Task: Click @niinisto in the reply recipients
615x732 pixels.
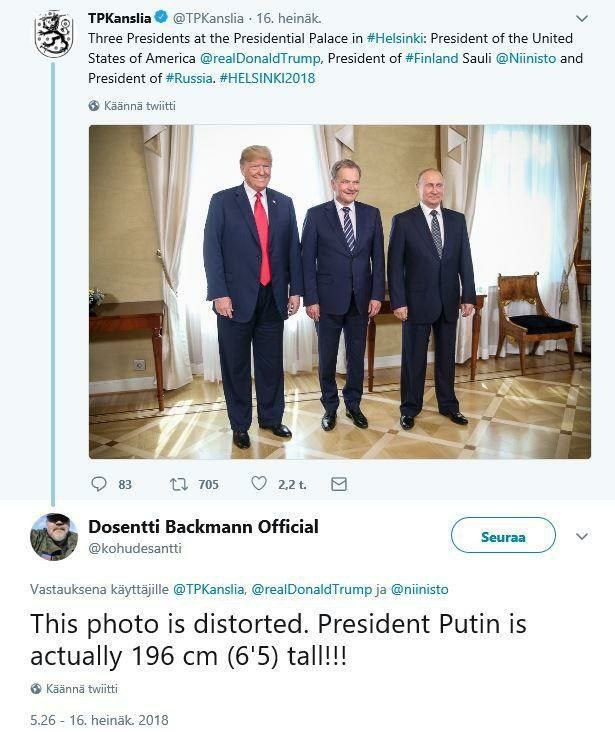Action: coord(422,590)
